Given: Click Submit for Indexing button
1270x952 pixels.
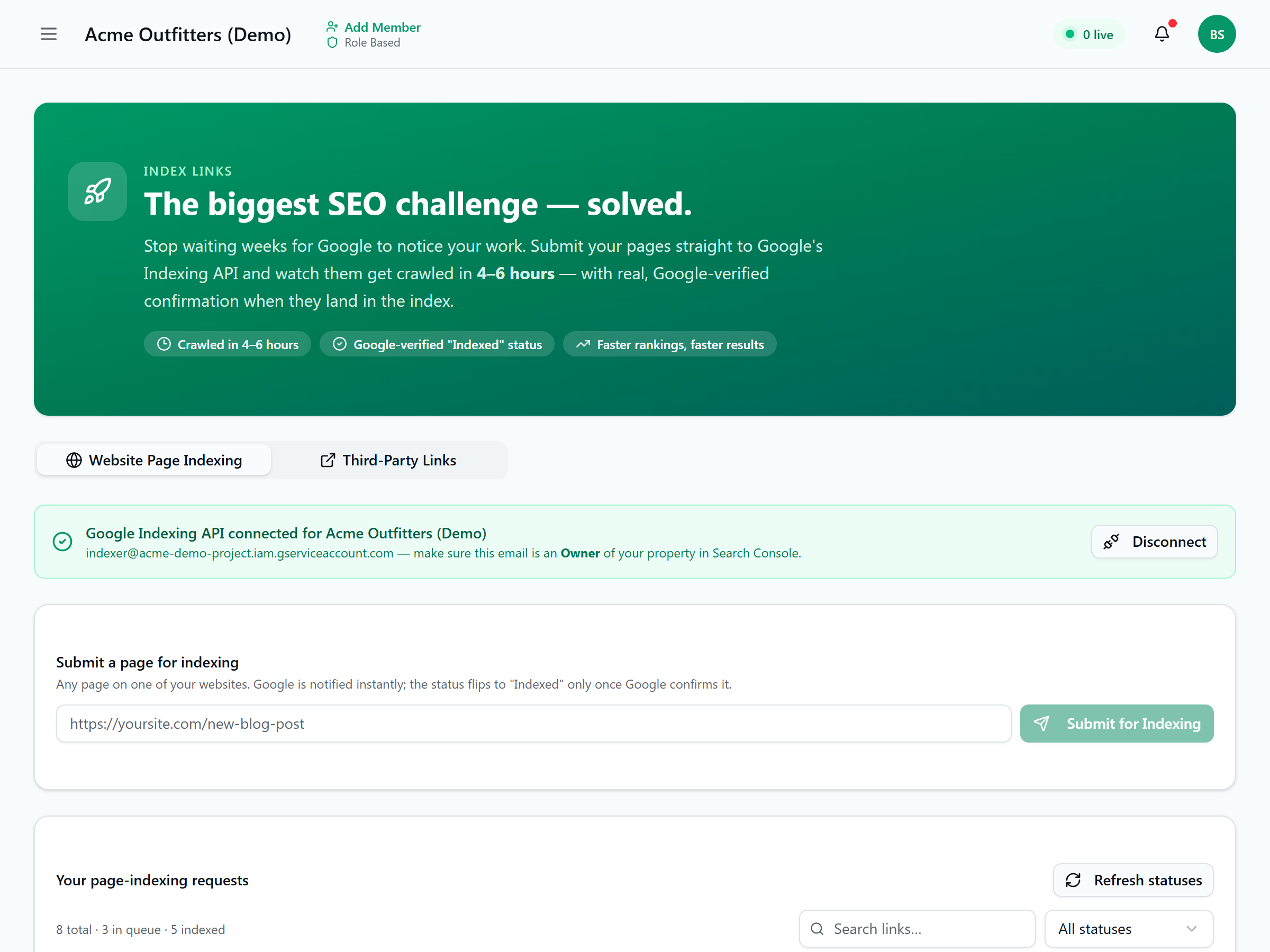Looking at the screenshot, I should (1117, 724).
